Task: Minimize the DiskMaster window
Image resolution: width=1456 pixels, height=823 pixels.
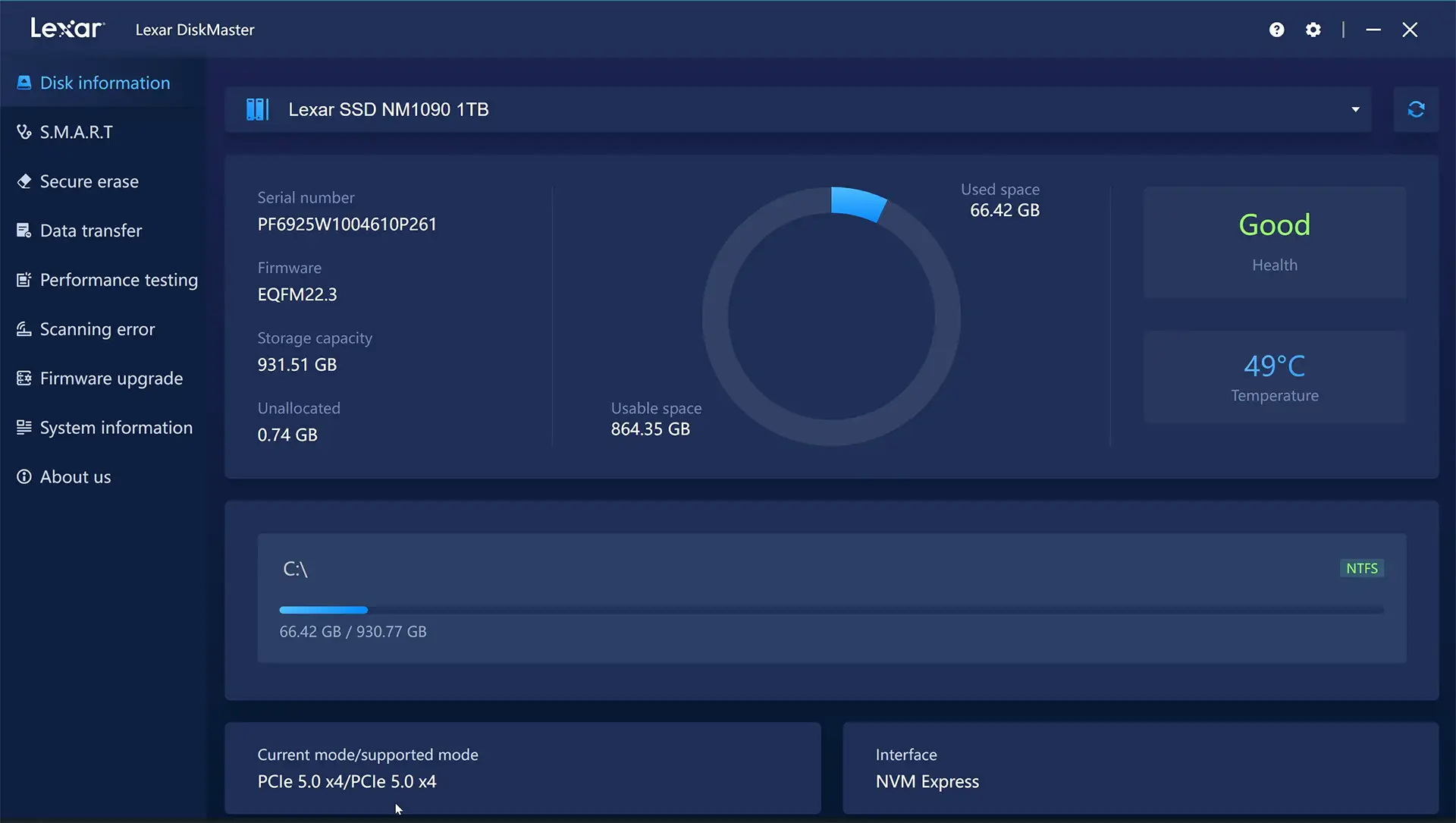Action: pyautogui.click(x=1373, y=30)
